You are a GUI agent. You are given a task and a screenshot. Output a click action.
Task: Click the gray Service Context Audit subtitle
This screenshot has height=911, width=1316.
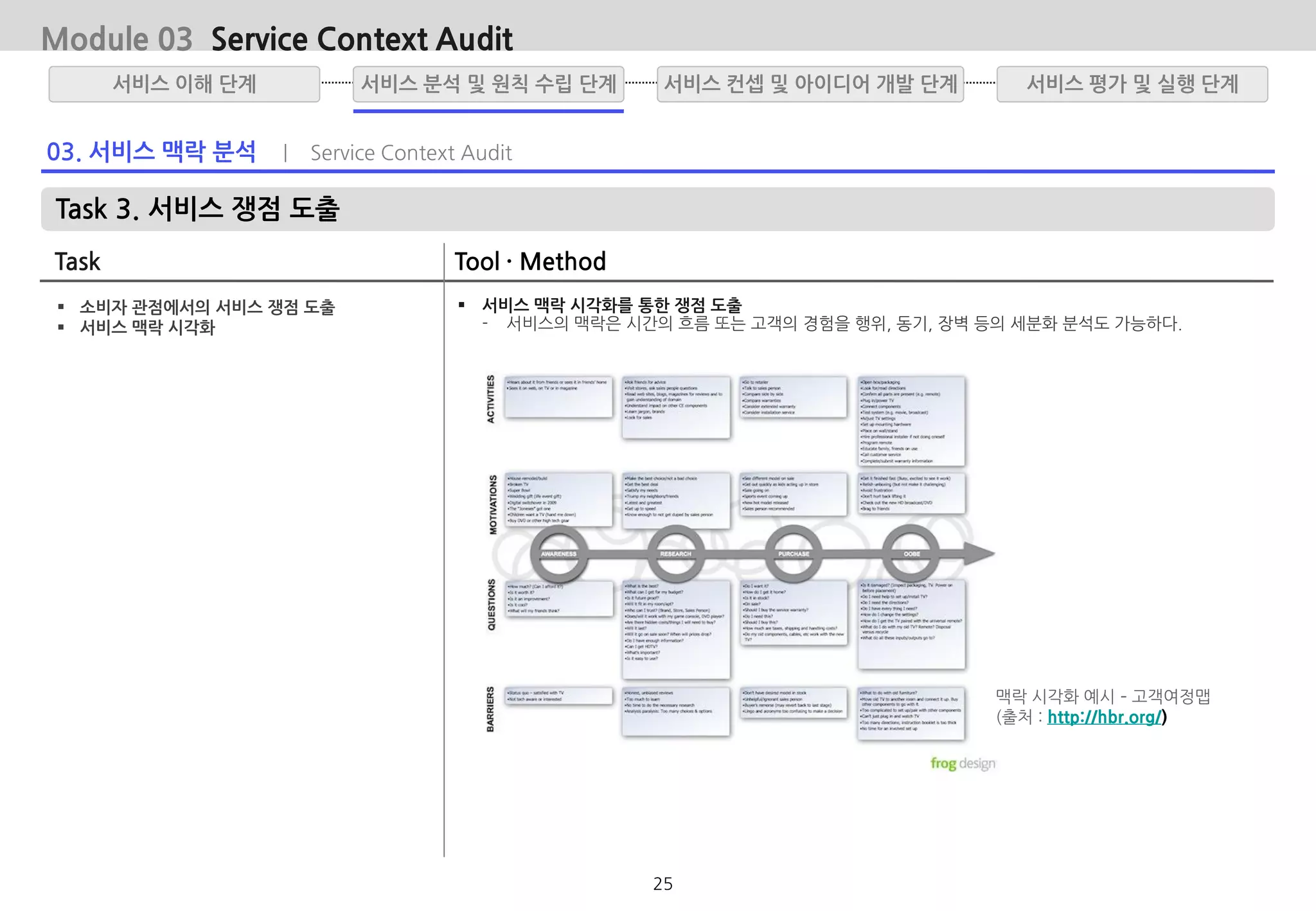click(x=411, y=153)
